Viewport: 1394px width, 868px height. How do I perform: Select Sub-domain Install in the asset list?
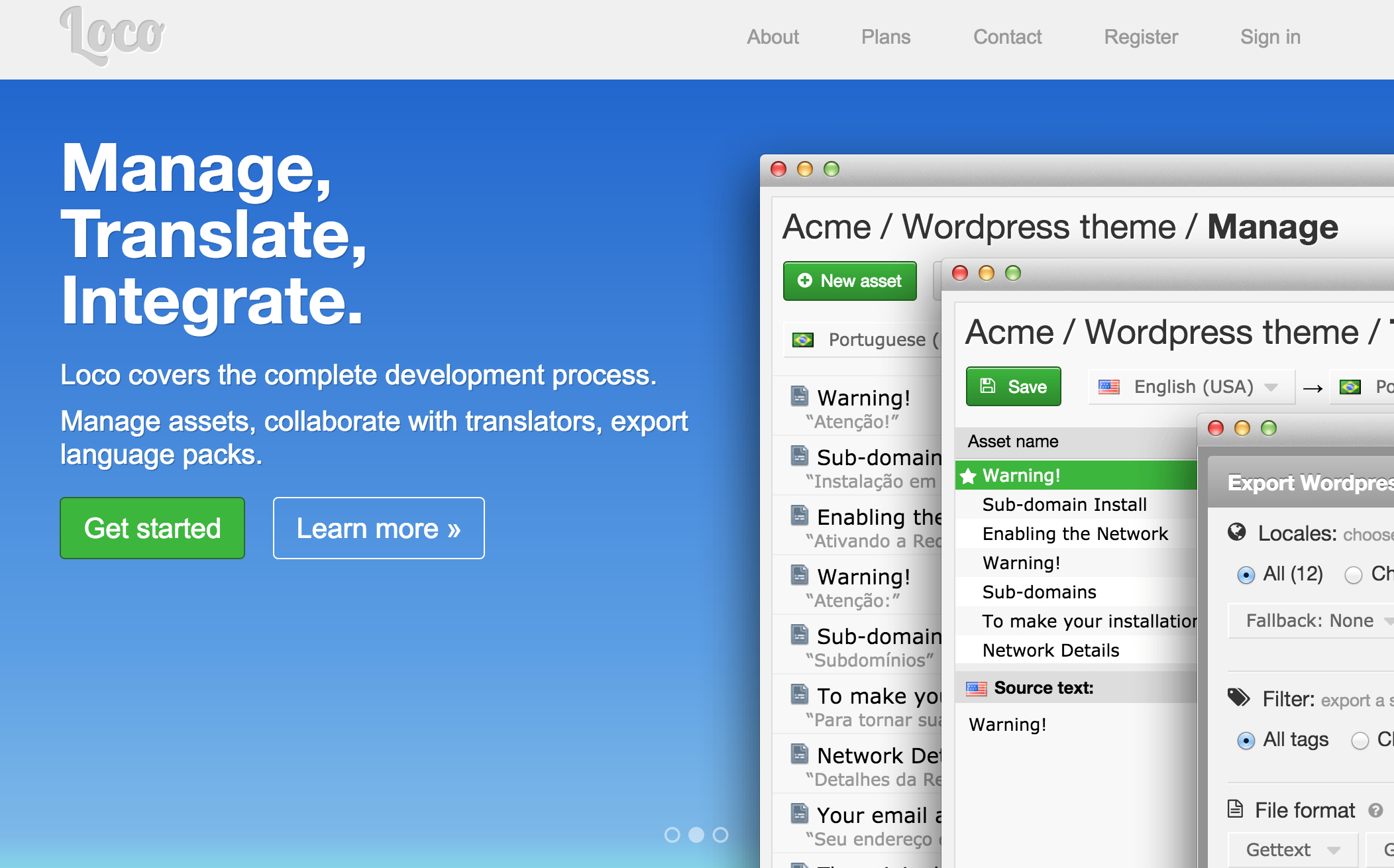tap(1064, 505)
